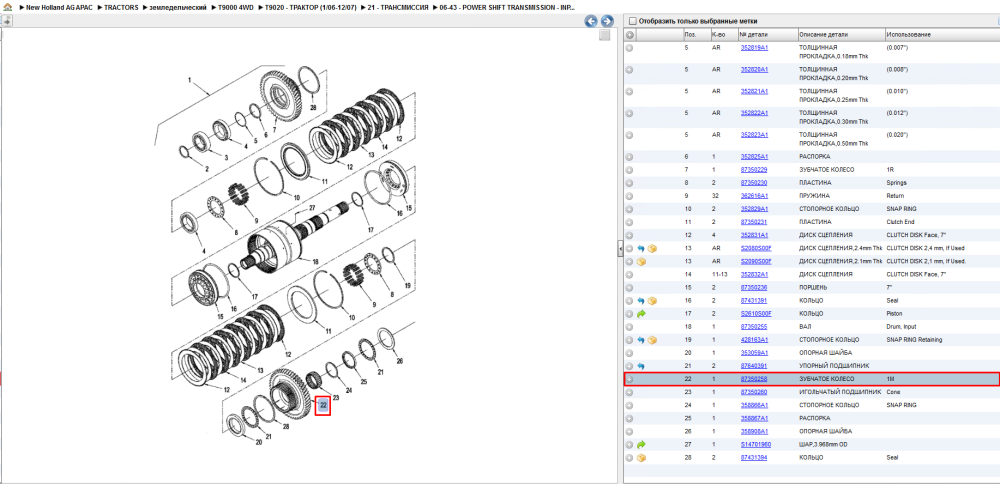1000x484 pixels.
Task: Select the ИГОЛЬЧАТЫЙ ПОДШИПНИК description cell
Action: pyautogui.click(x=841, y=392)
